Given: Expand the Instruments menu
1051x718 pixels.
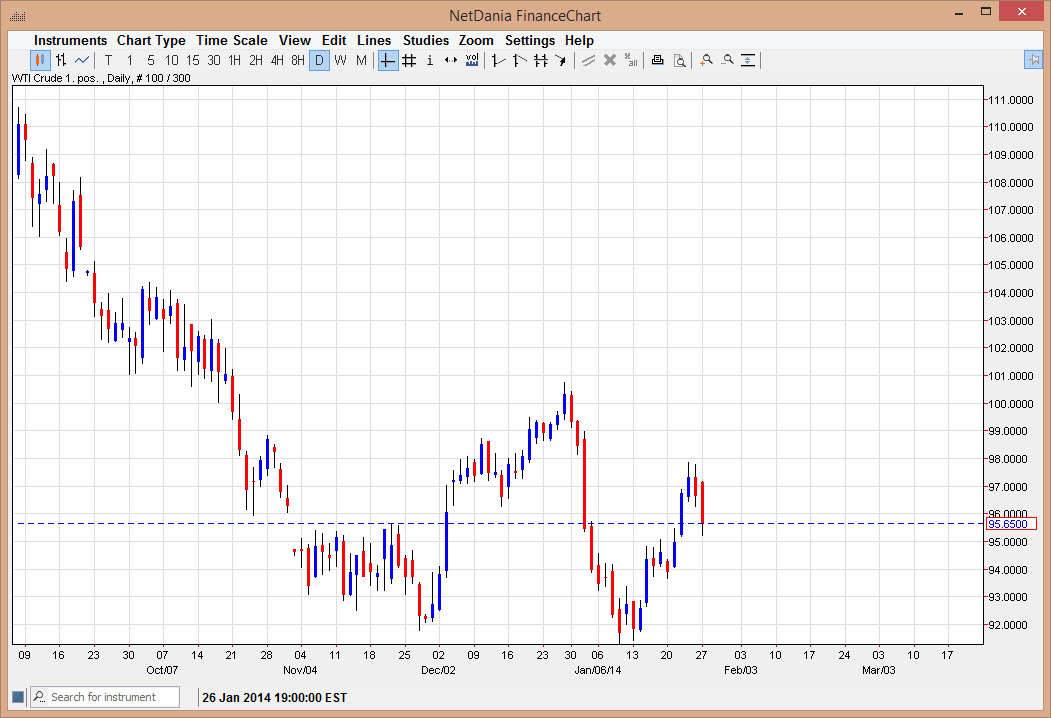Looking at the screenshot, I should coord(70,40).
